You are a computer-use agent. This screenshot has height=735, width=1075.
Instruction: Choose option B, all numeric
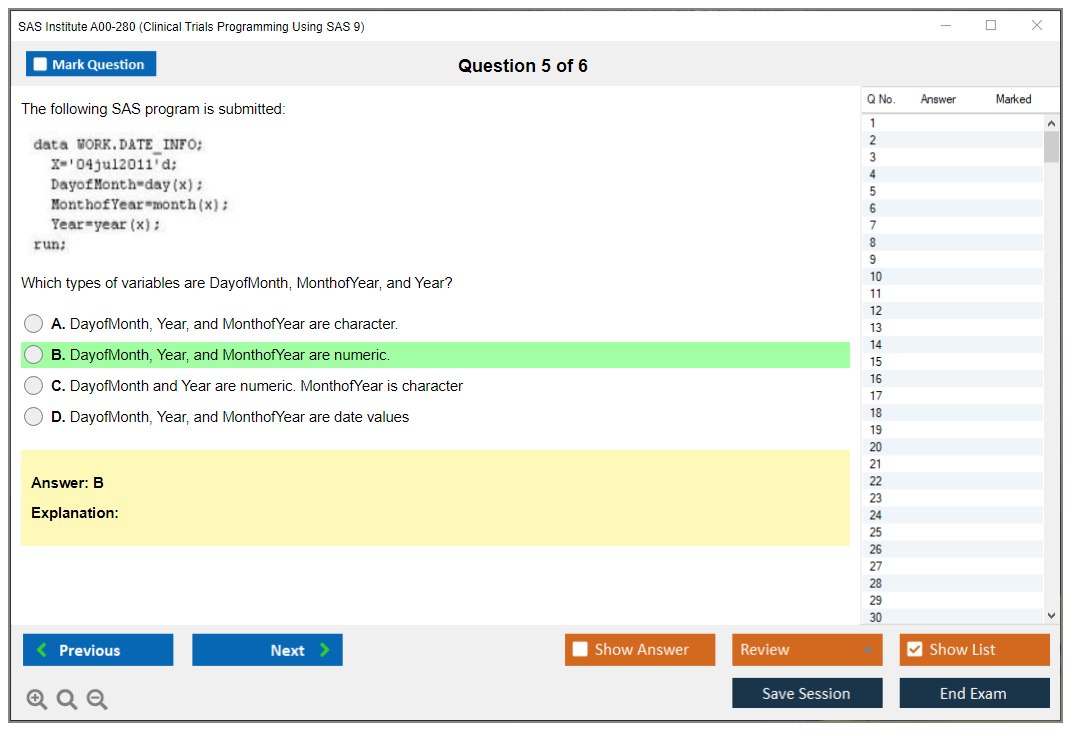[x=34, y=355]
